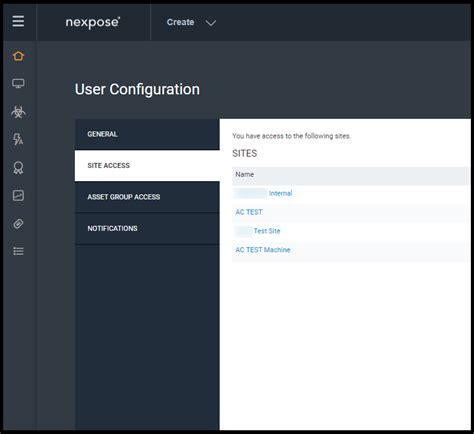
Task: Open the AC TEST Machine link
Action: (263, 250)
